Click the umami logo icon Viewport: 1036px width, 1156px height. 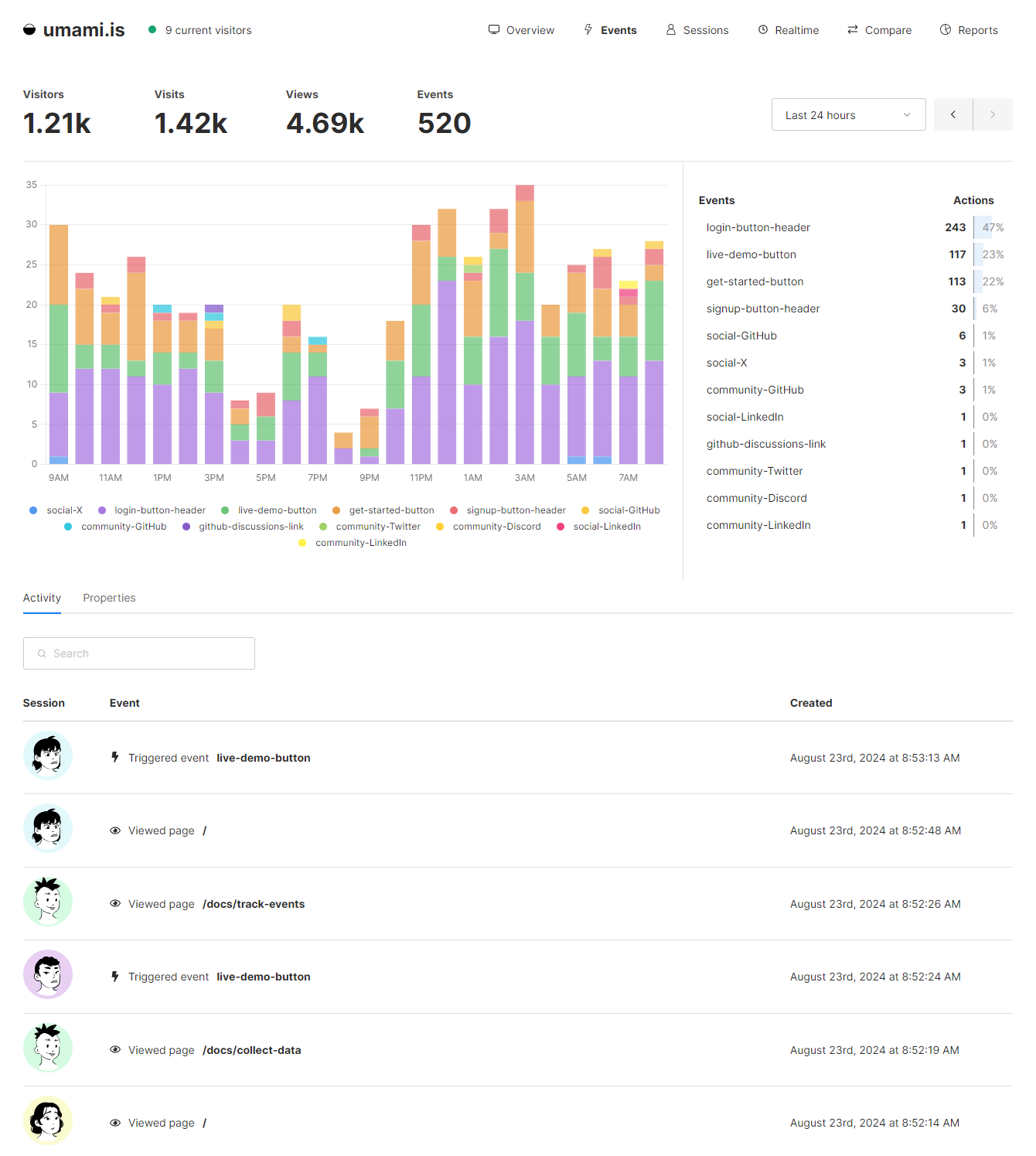[x=29, y=30]
